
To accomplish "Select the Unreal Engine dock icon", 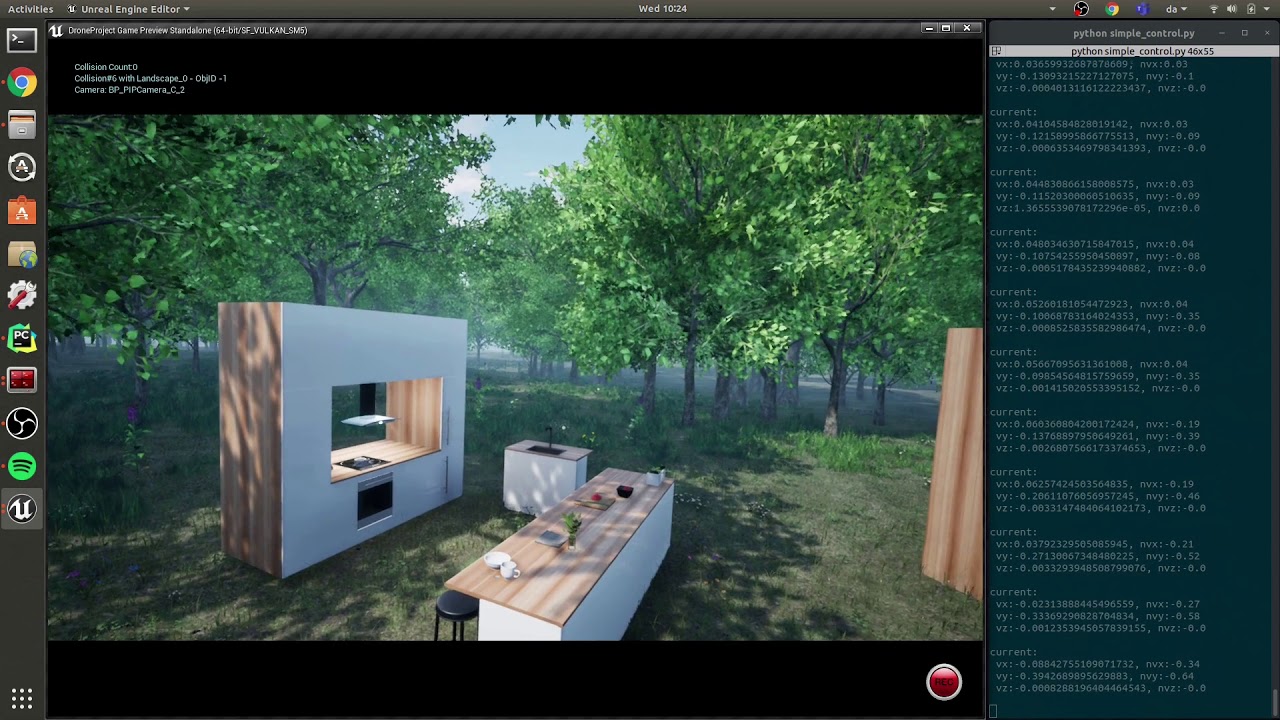I will (x=22, y=510).
